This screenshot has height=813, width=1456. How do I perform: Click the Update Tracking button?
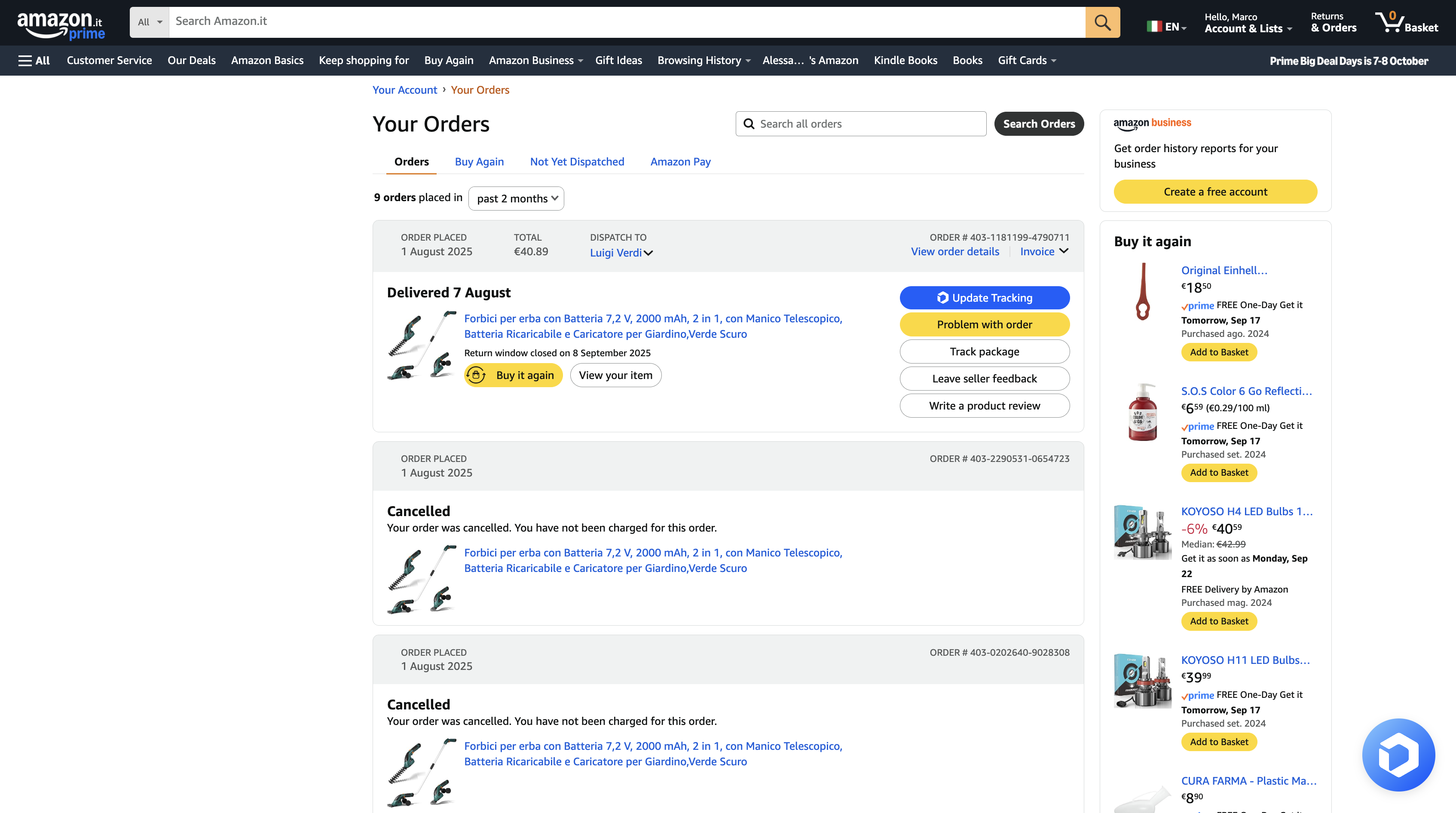click(985, 298)
